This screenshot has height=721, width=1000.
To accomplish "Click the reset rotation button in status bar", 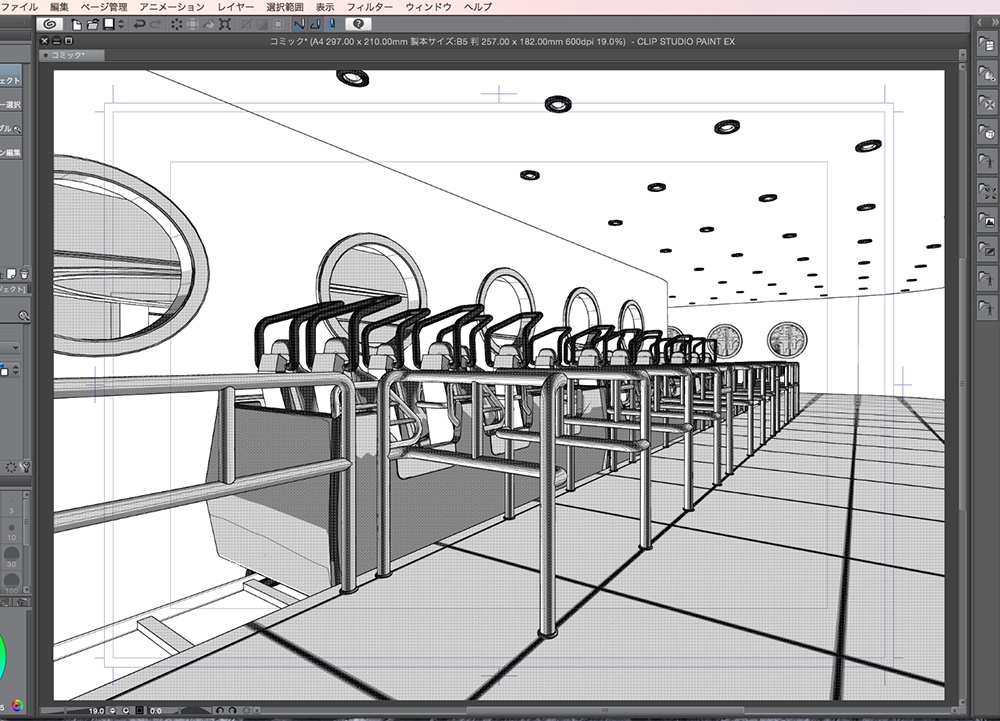I will (x=246, y=710).
